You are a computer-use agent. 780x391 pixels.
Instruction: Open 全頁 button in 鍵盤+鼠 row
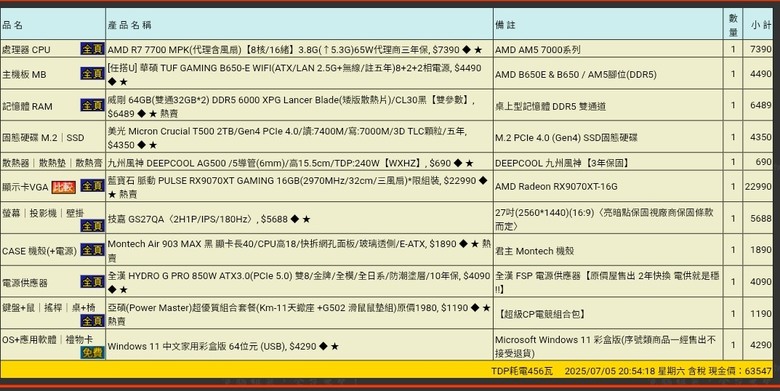(93, 321)
